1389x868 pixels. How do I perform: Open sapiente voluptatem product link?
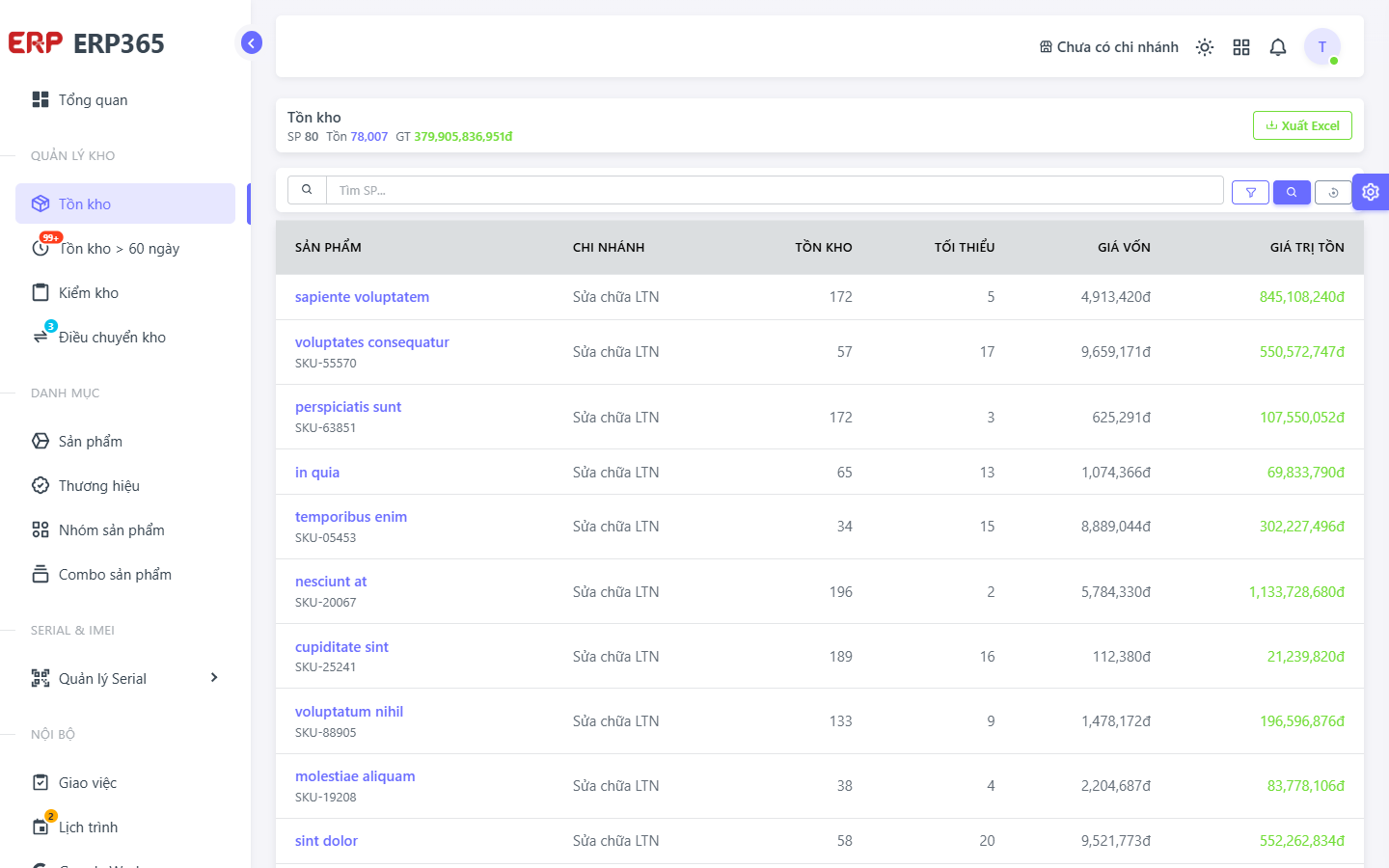click(x=362, y=297)
